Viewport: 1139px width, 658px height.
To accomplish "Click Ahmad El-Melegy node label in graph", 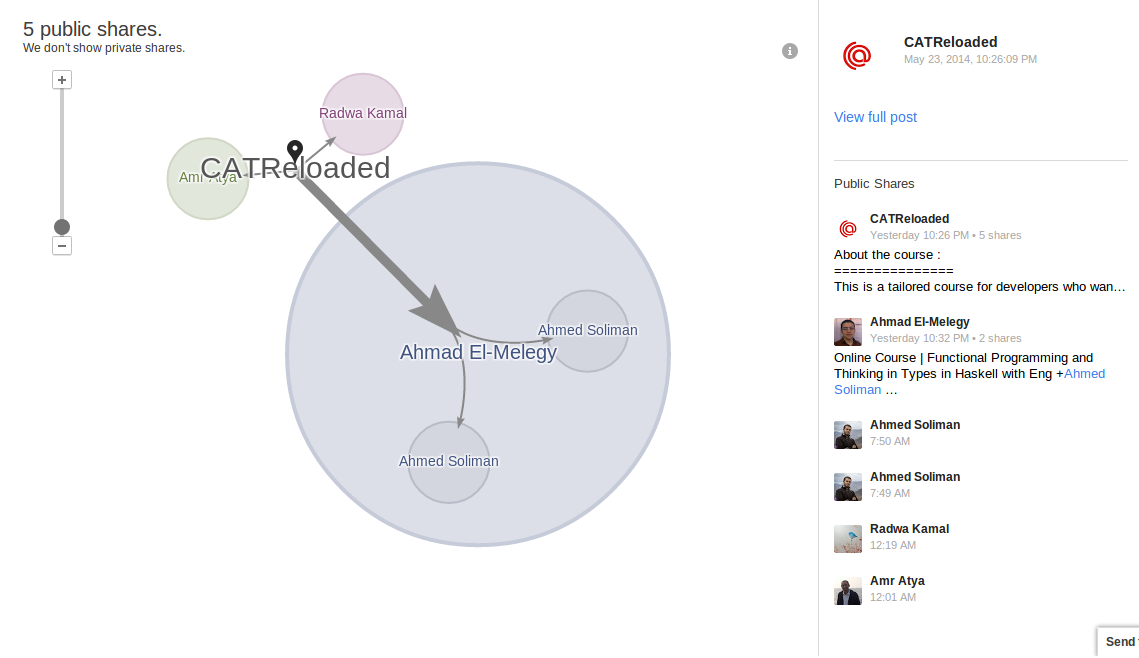I will tap(478, 352).
